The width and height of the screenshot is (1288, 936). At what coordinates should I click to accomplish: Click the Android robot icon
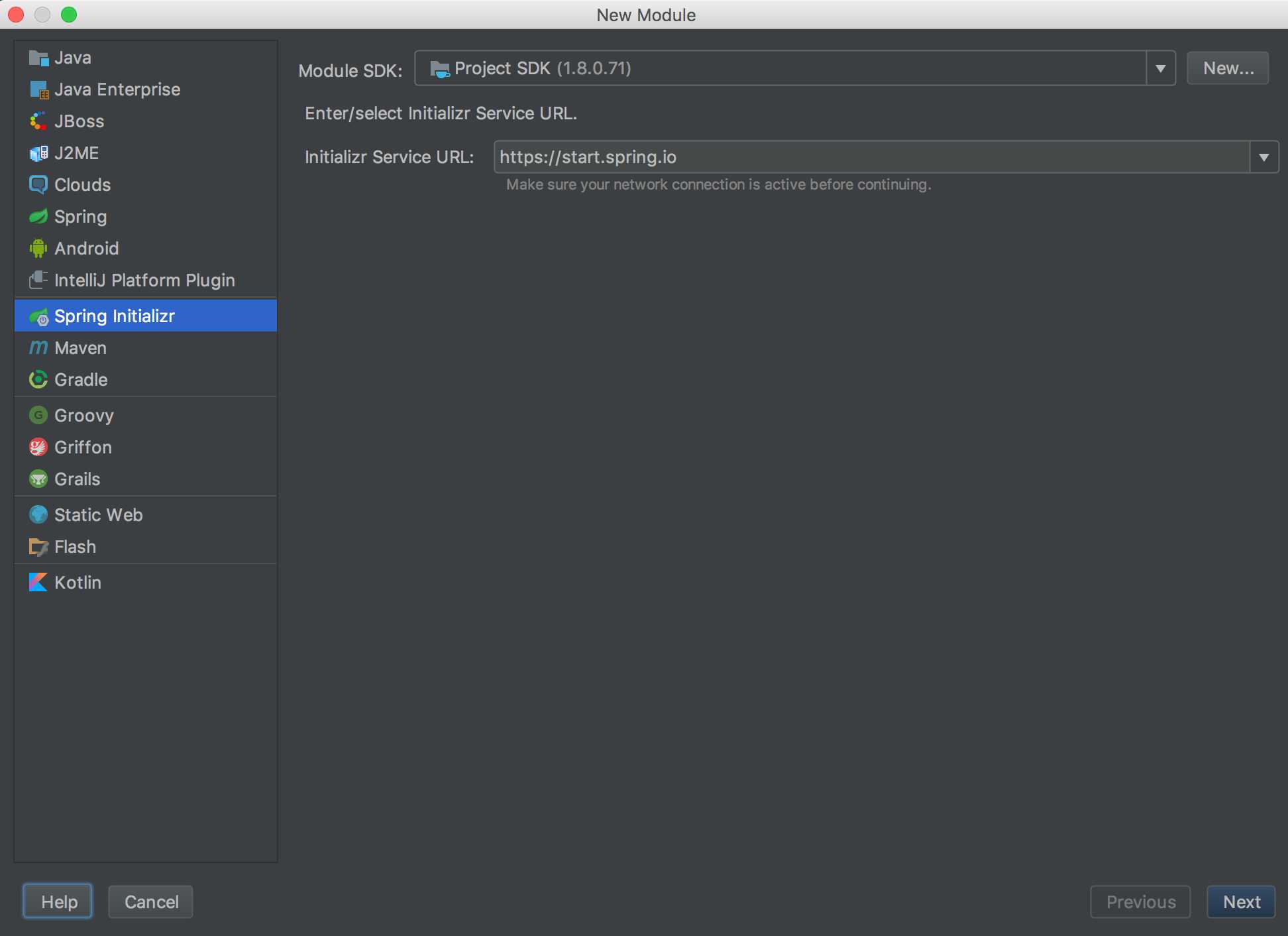(x=38, y=249)
